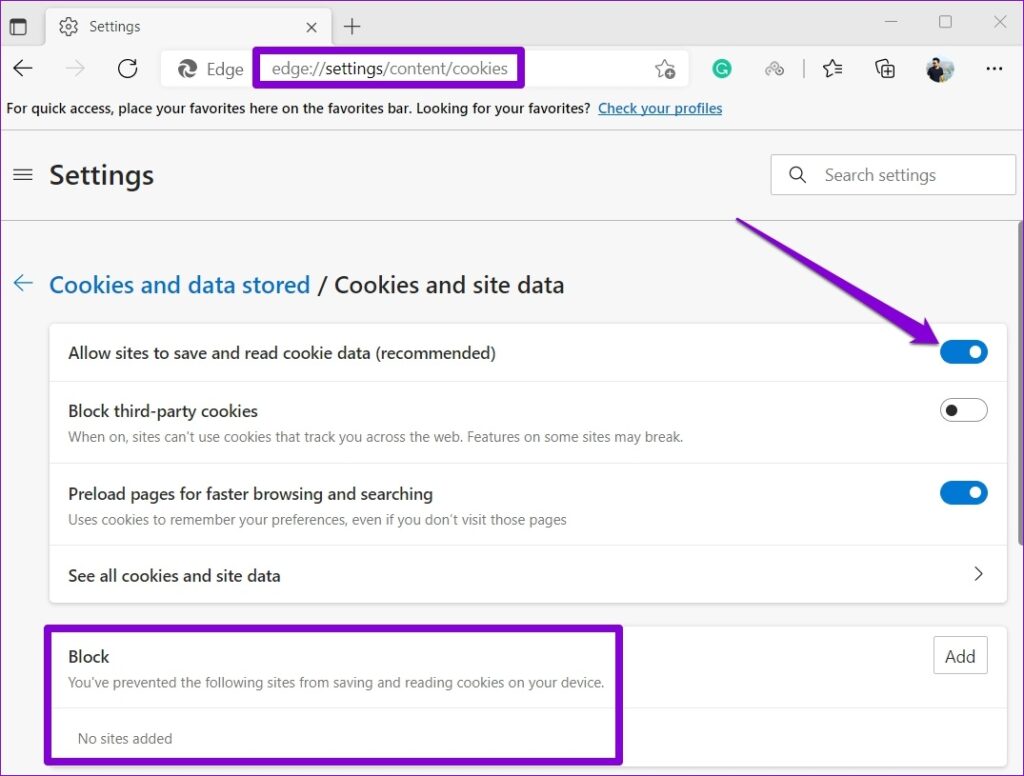Add this page to favorites via address bar star

click(x=665, y=68)
